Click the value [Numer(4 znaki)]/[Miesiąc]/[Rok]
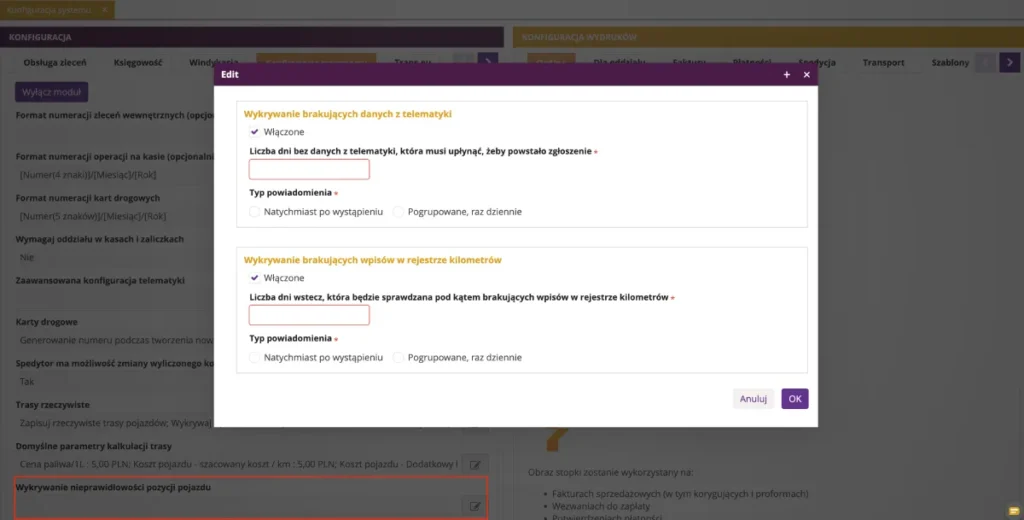Image resolution: width=1024 pixels, height=520 pixels. coord(88,175)
